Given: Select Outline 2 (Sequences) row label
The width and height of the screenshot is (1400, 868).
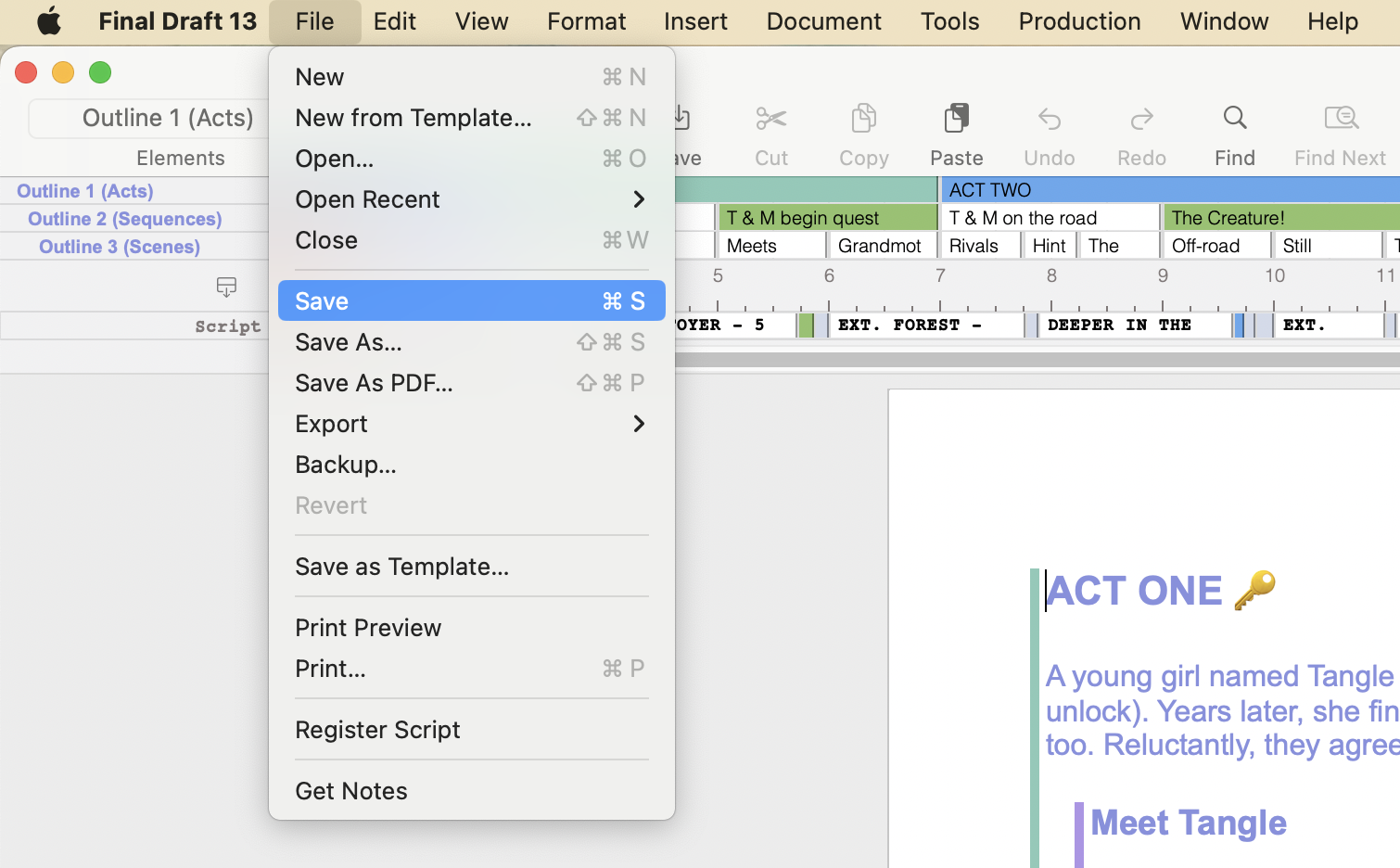Looking at the screenshot, I should [125, 219].
